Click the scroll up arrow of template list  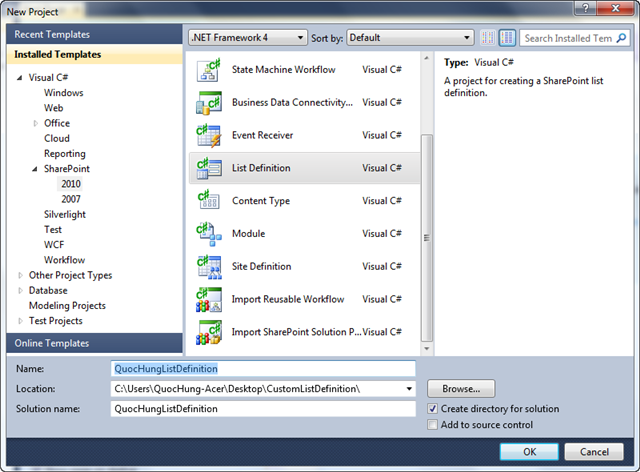tap(426, 58)
